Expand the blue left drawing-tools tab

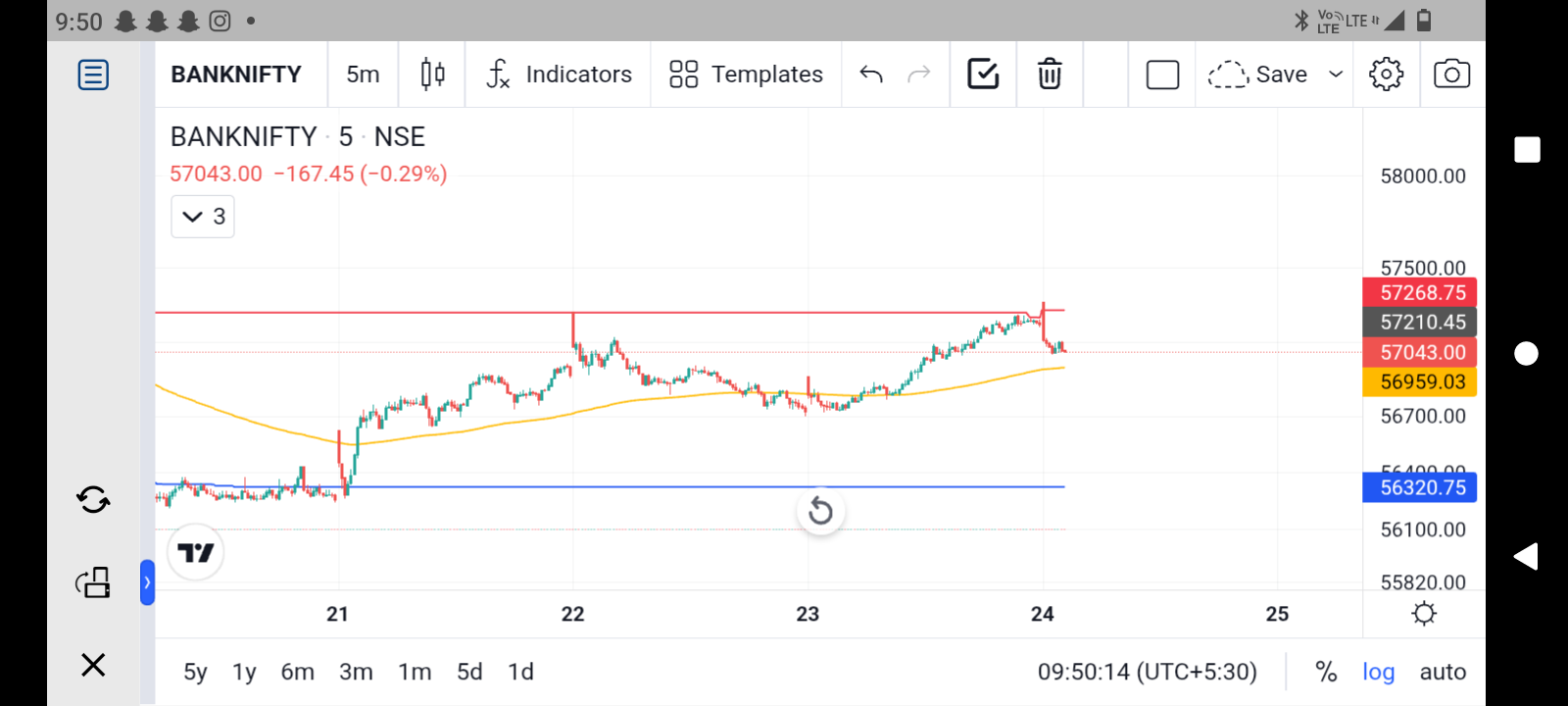(x=147, y=582)
